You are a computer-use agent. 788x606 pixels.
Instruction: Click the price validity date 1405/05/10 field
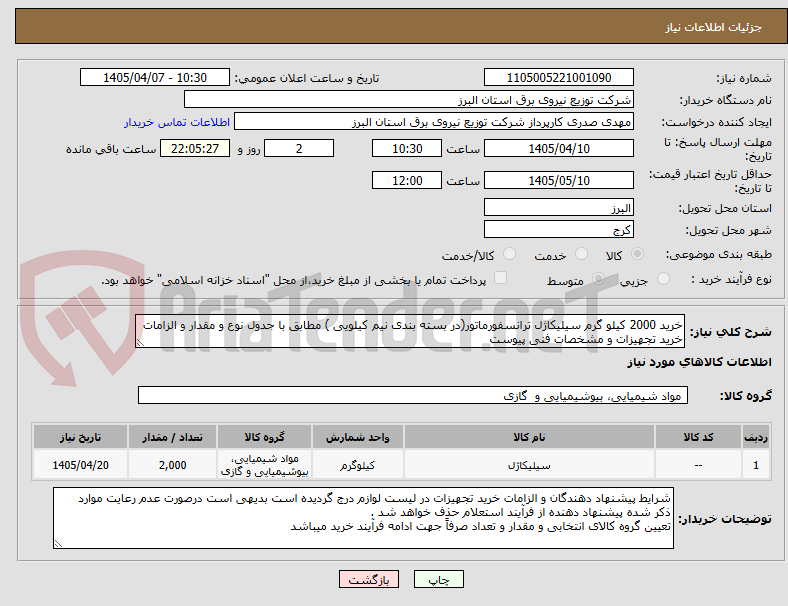coord(559,180)
